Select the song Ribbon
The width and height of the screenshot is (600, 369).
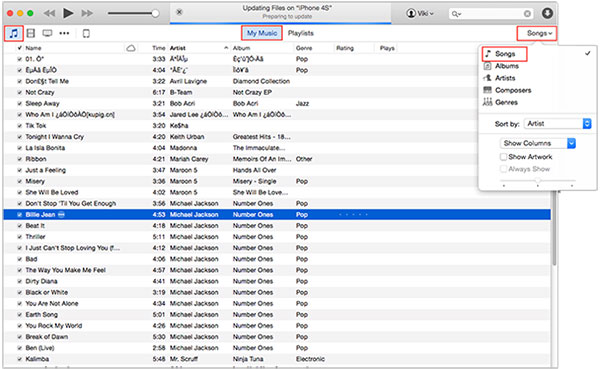36,159
